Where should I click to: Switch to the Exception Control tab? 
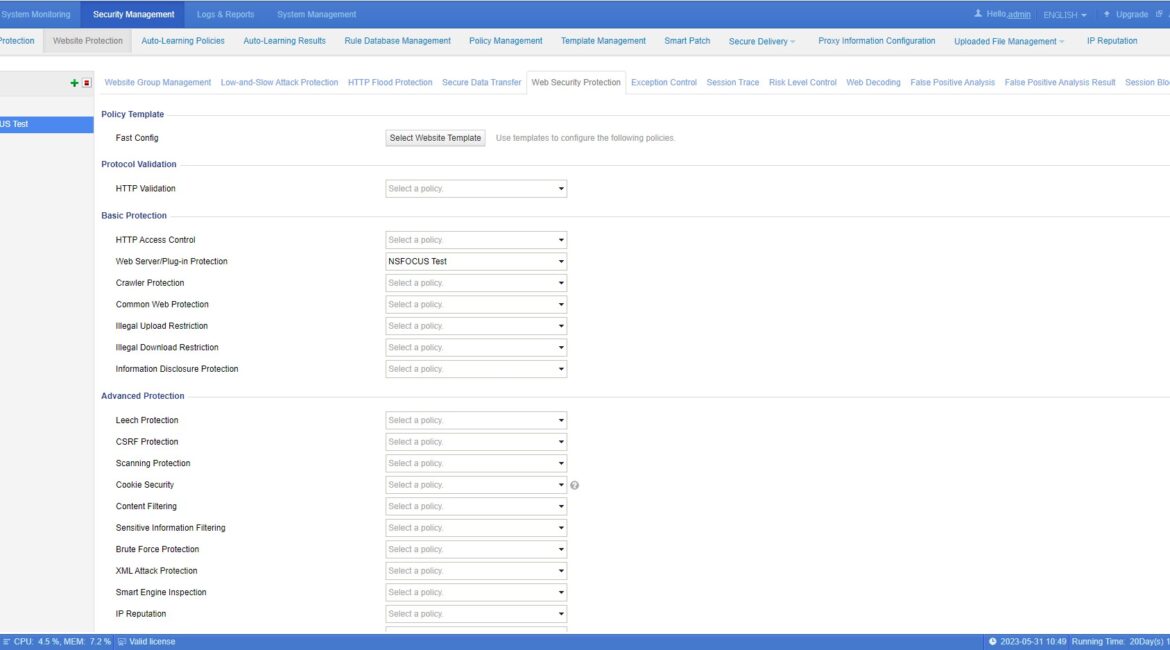[x=663, y=82]
